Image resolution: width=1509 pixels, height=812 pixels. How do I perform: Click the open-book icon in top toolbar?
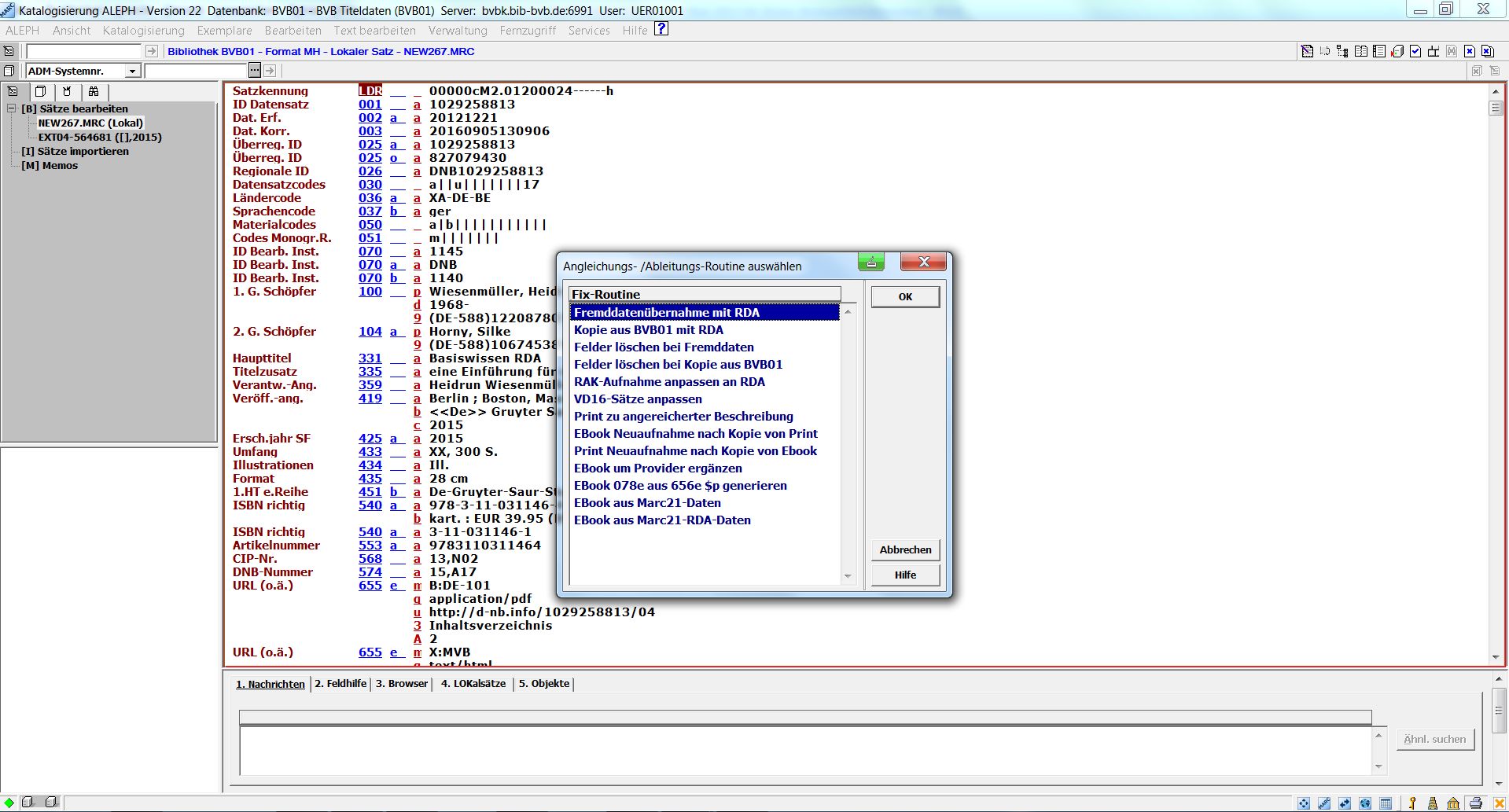pyautogui.click(x=1360, y=51)
